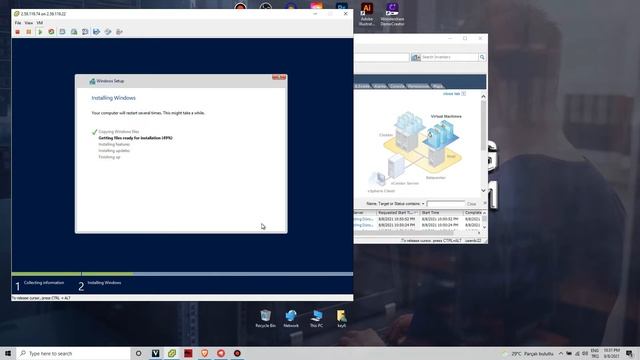Screen dimensions: 640x360
Task: Click the 'Type here to search' taskbar box
Action: pyautogui.click(x=73, y=353)
